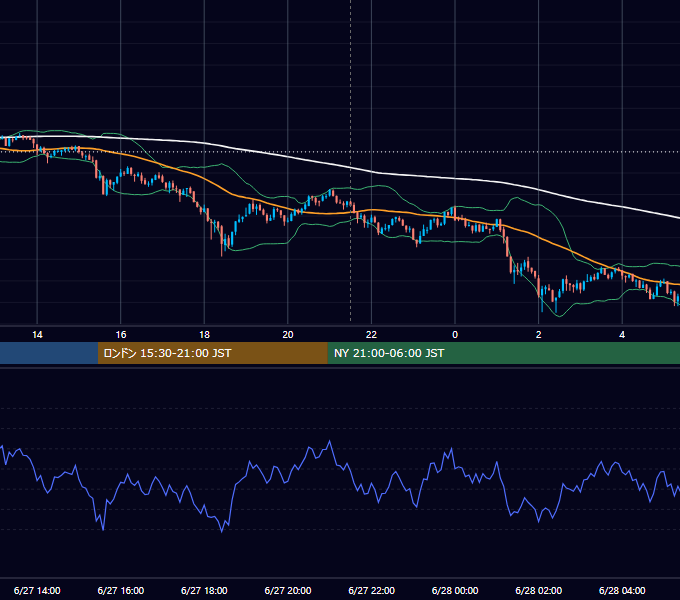The image size is (680, 600).
Task: Click the '4' hour label on the price chart axis
Action: [x=622, y=335]
